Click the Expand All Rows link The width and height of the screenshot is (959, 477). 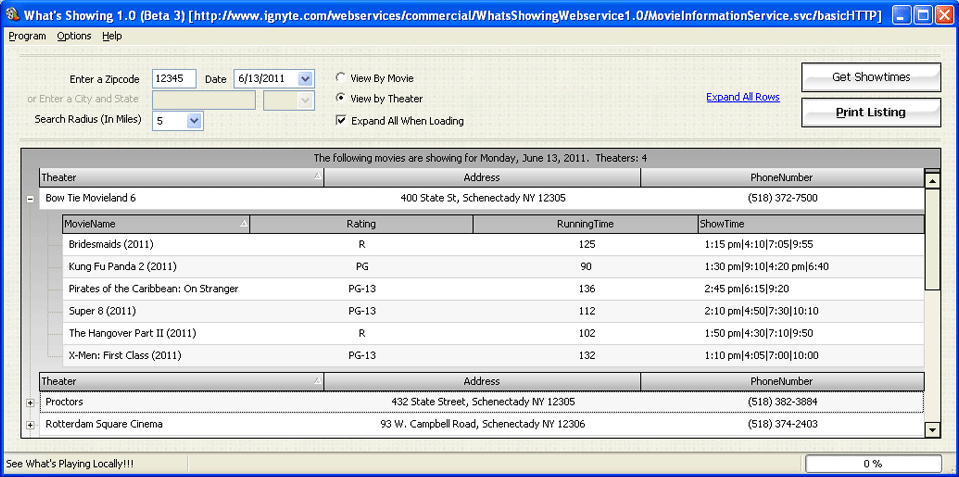pos(742,97)
